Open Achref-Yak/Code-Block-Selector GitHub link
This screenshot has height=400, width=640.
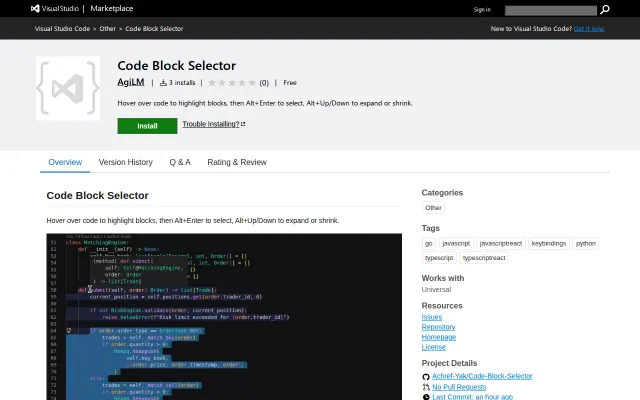point(482,376)
